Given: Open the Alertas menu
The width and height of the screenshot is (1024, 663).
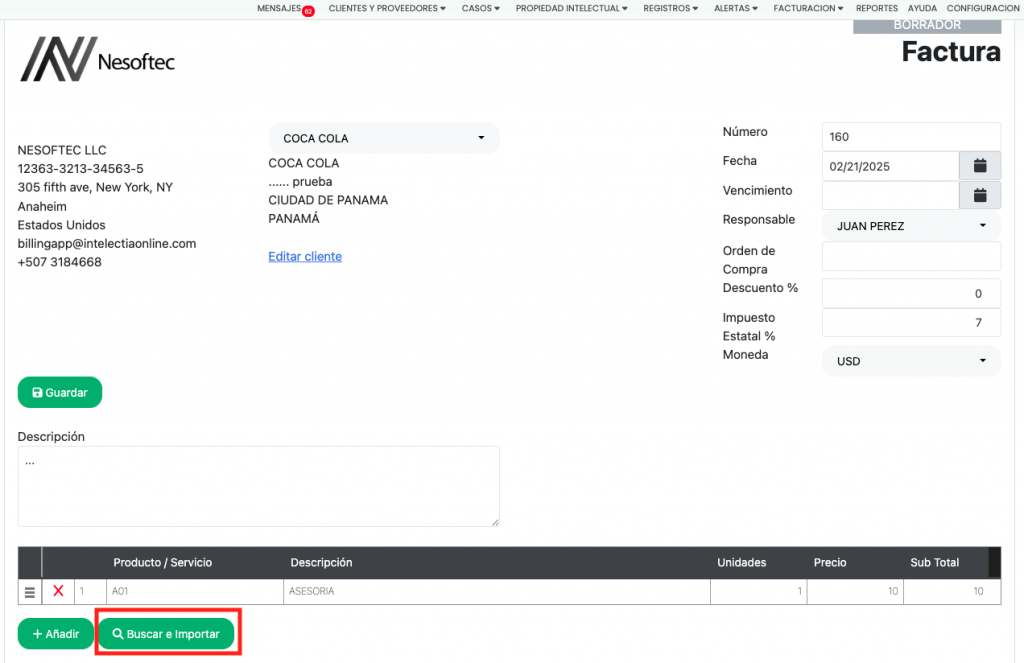Looking at the screenshot, I should click(735, 8).
